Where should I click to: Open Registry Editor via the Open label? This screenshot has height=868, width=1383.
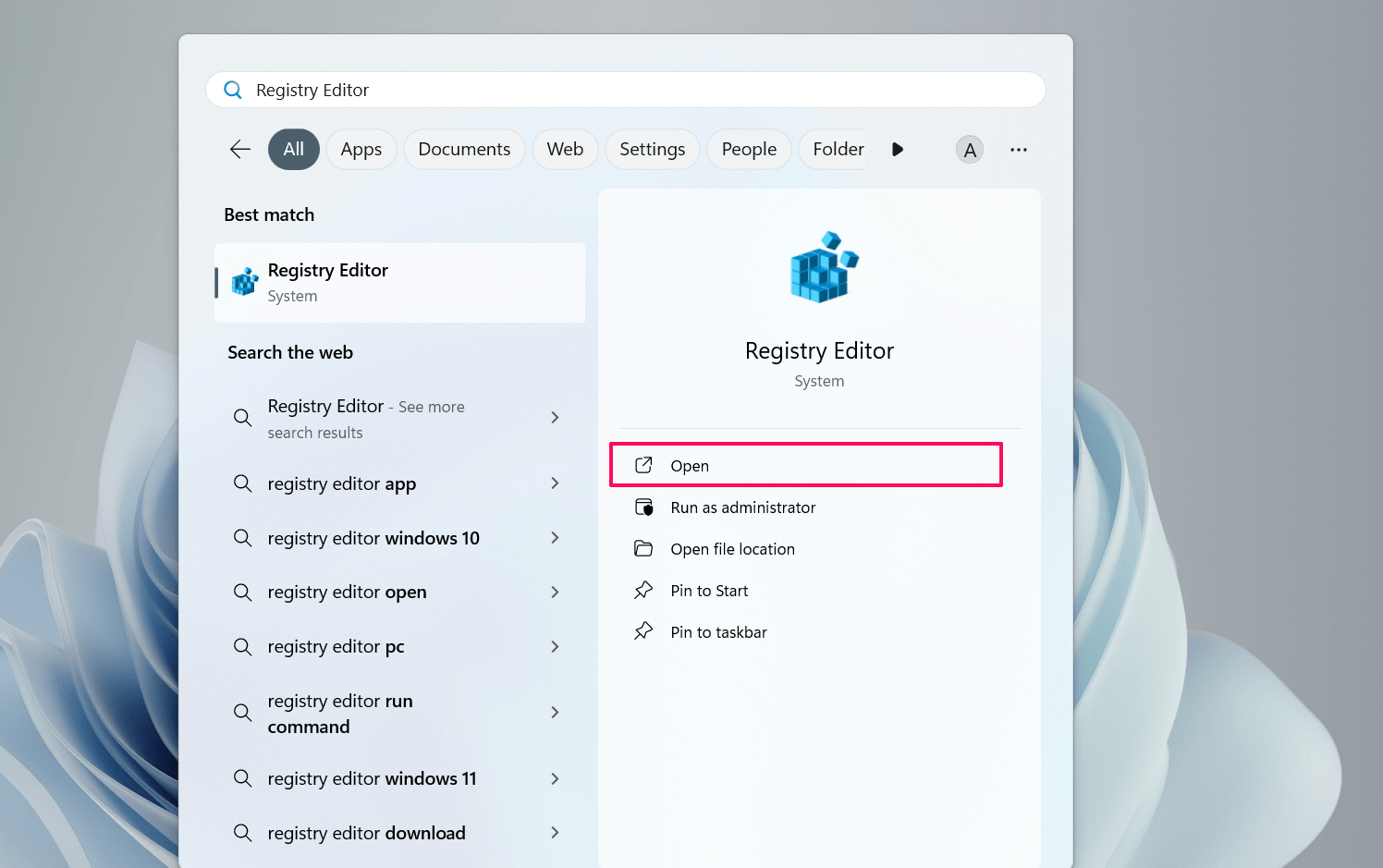tap(690, 466)
